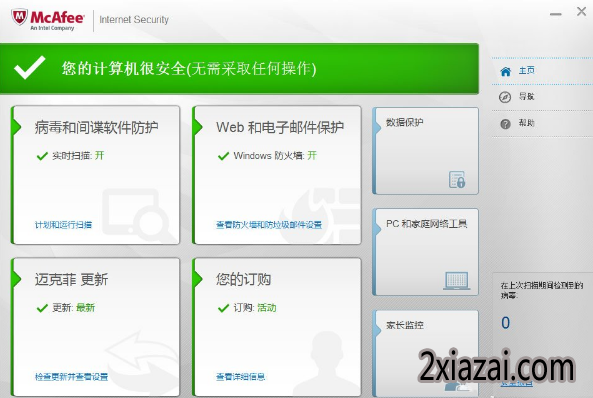The height and width of the screenshot is (398, 593).
Task: Open the 数据保护 tile title
Action: pos(405,123)
